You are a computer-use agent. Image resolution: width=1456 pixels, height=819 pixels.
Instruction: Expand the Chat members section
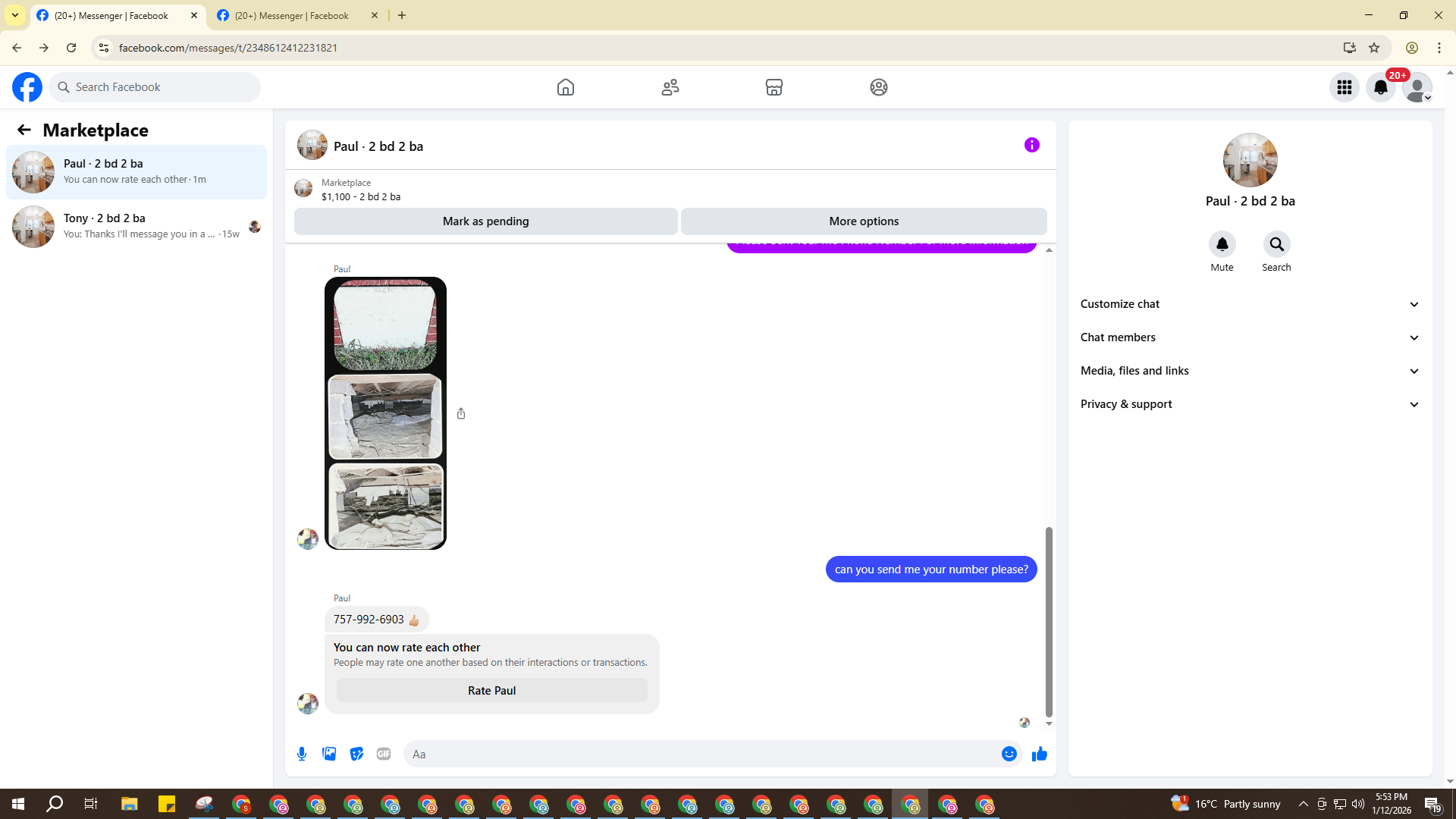click(1250, 337)
